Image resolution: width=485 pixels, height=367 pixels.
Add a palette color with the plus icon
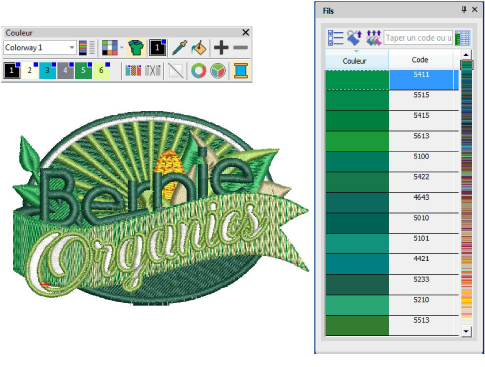click(221, 48)
